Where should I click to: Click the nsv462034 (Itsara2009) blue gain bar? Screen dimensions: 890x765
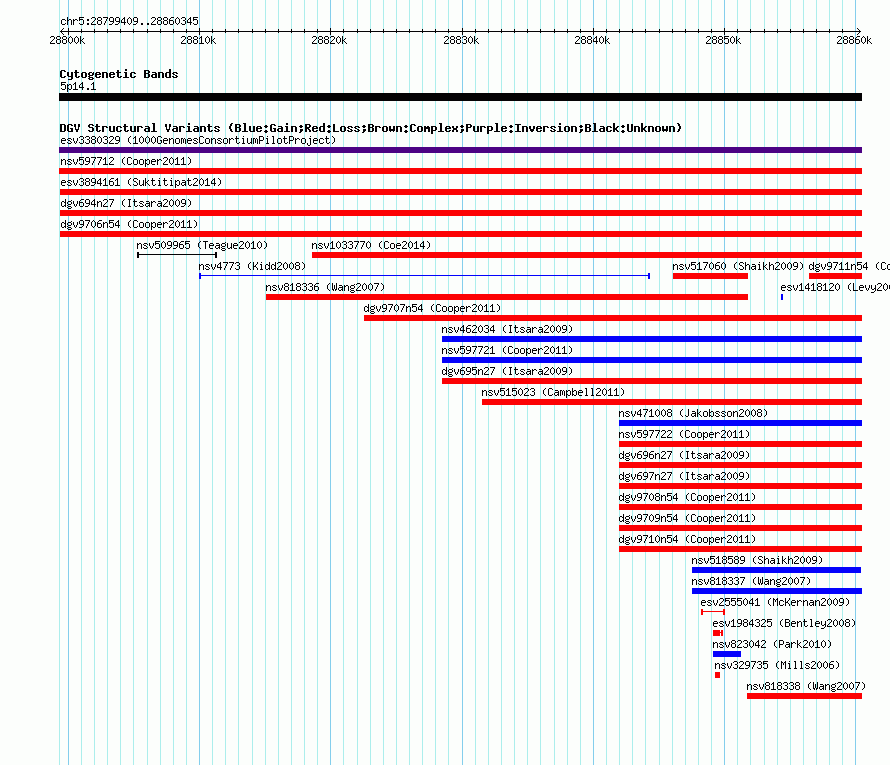click(652, 339)
